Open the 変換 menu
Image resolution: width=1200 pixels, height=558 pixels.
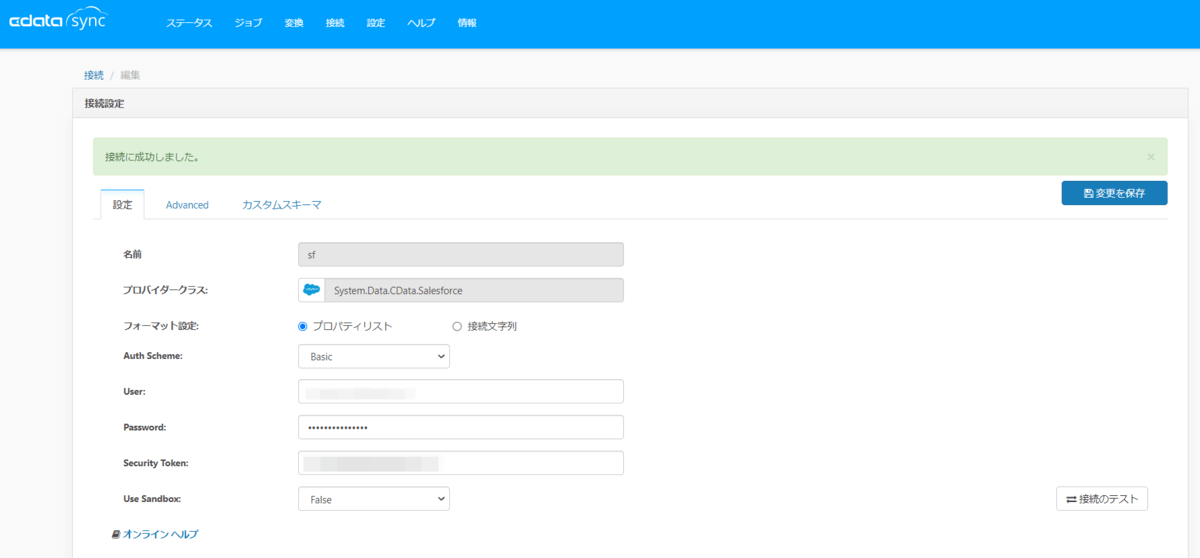(x=293, y=23)
